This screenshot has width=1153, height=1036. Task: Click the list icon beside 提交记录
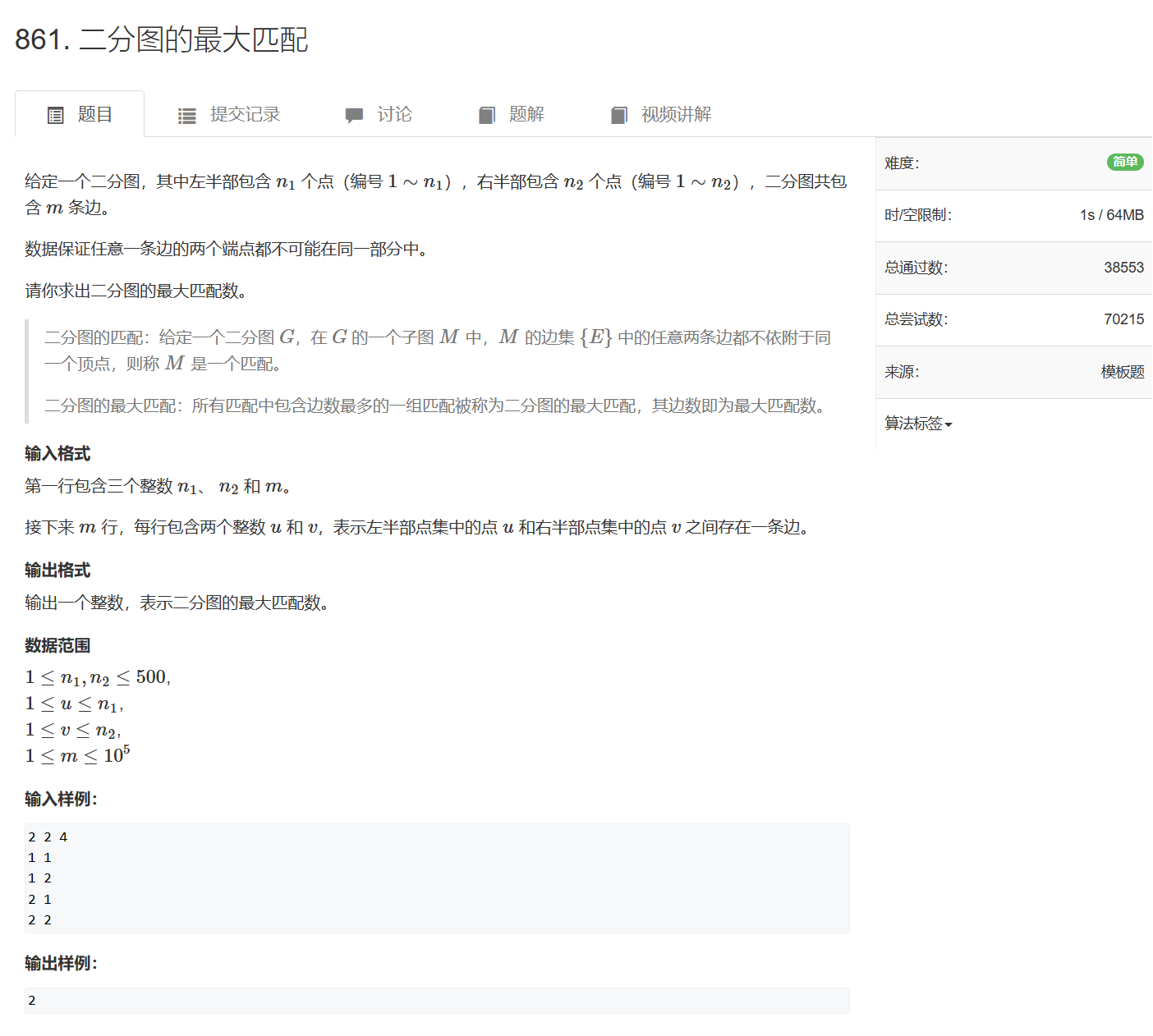(187, 116)
